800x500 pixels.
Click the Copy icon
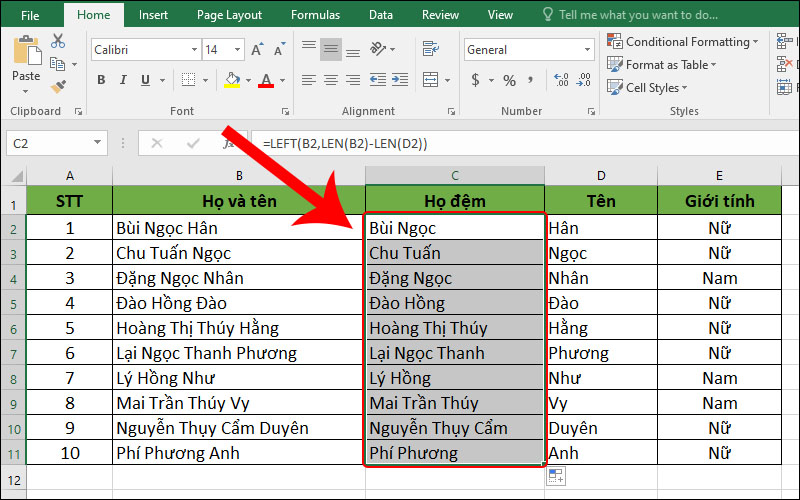(57, 64)
